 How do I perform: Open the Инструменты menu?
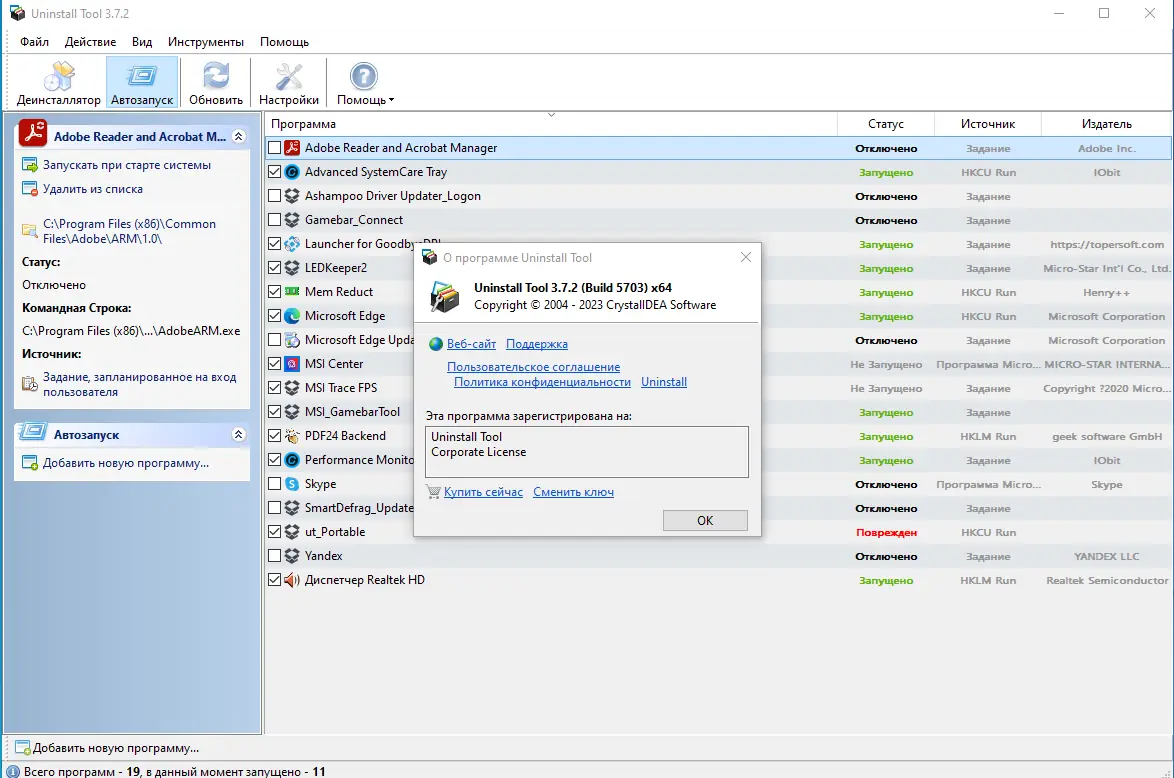[x=205, y=42]
